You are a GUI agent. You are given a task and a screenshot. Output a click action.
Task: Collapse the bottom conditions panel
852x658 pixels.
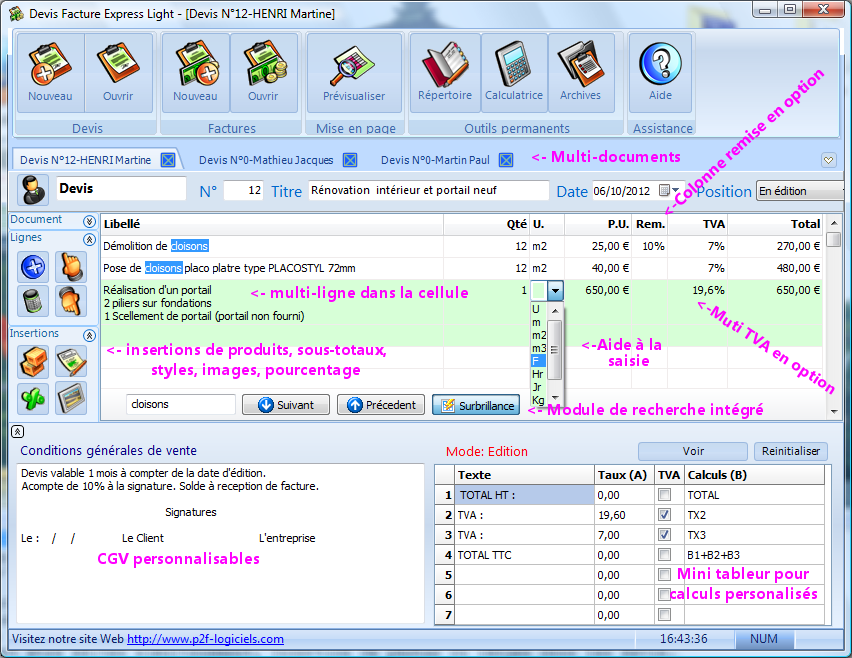point(17,432)
